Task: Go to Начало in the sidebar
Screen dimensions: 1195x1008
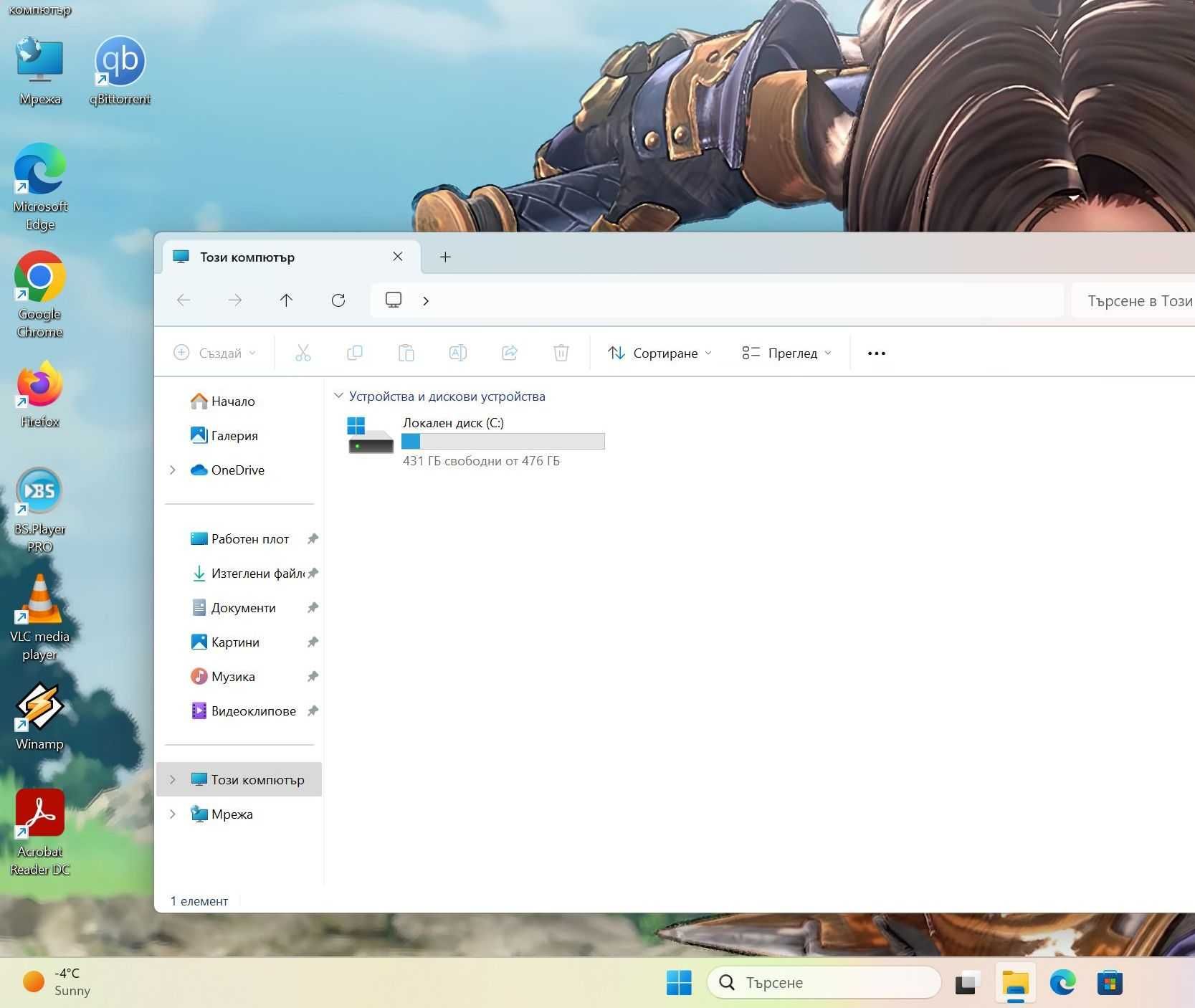Action: point(222,401)
